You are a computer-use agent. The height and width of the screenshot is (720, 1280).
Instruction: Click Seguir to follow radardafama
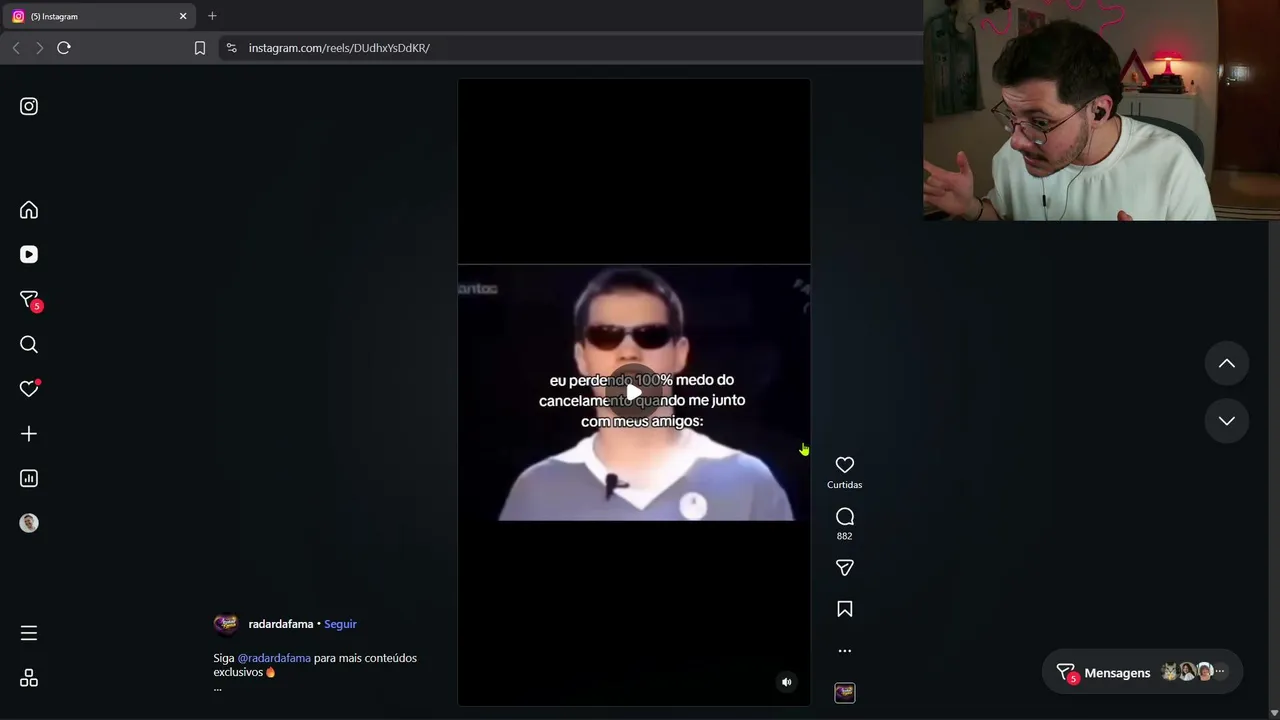pos(340,624)
